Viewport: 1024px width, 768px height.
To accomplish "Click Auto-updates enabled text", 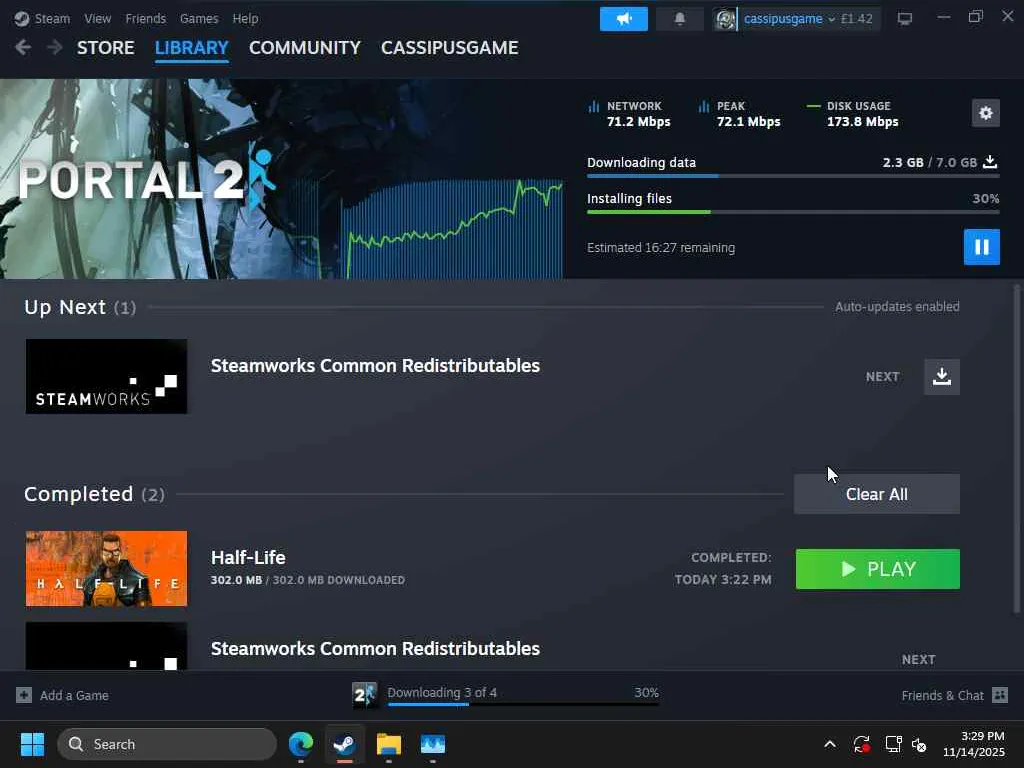I will (897, 306).
